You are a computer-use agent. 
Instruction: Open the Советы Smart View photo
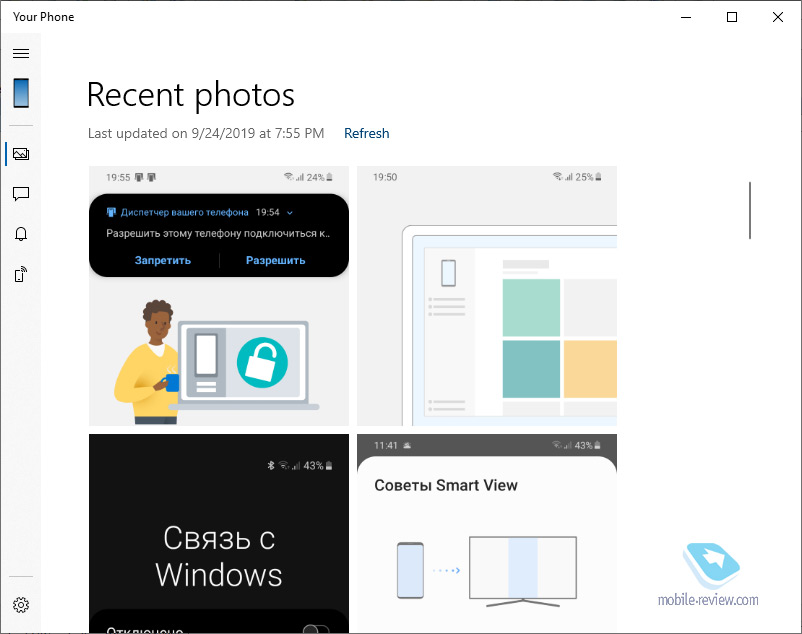point(487,533)
